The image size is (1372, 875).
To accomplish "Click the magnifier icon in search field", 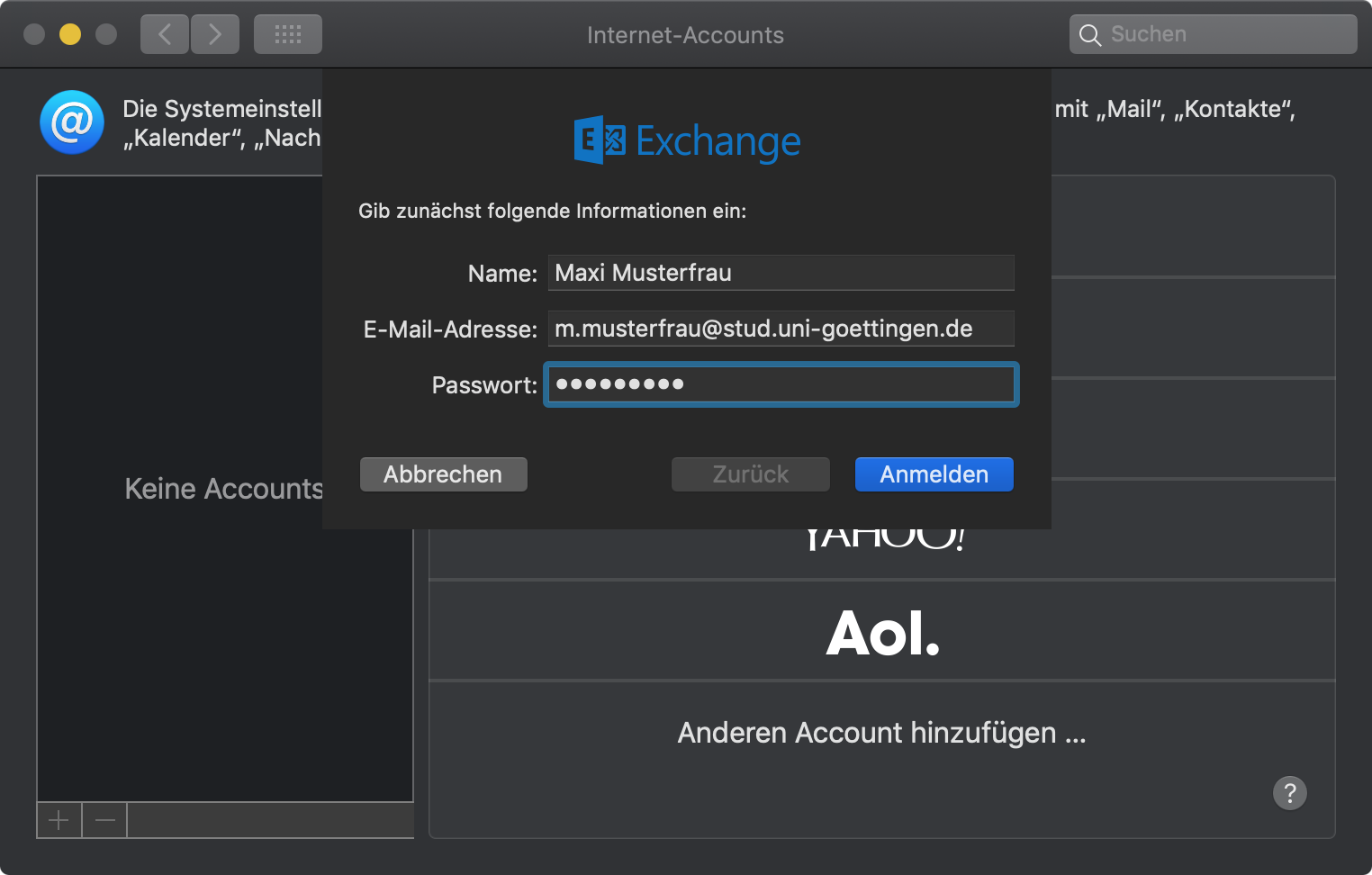I will point(1090,35).
